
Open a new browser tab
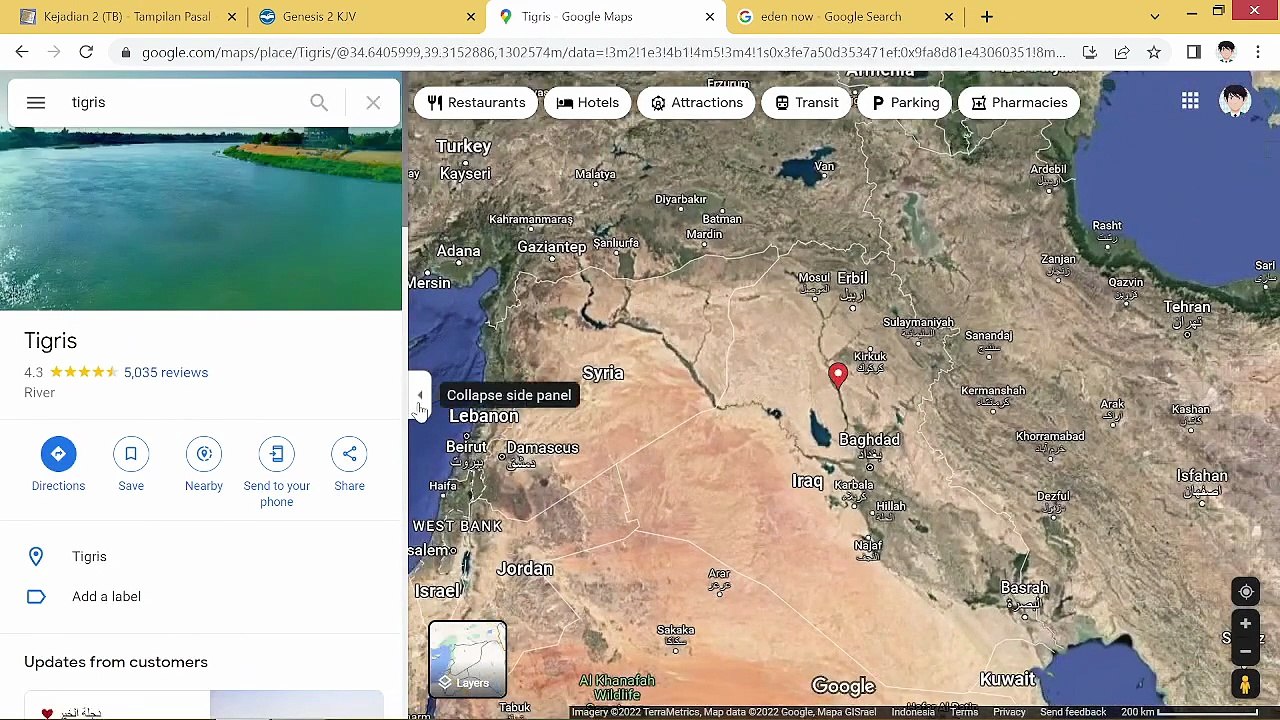(x=987, y=16)
